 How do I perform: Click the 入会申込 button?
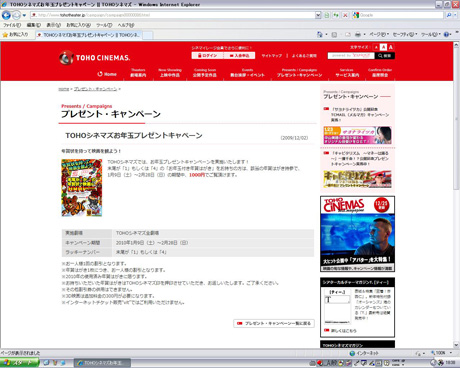click(239, 56)
